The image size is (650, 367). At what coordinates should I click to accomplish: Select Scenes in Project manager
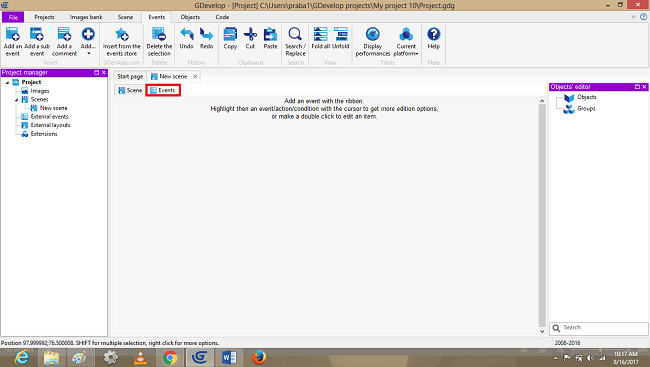pyautogui.click(x=39, y=100)
